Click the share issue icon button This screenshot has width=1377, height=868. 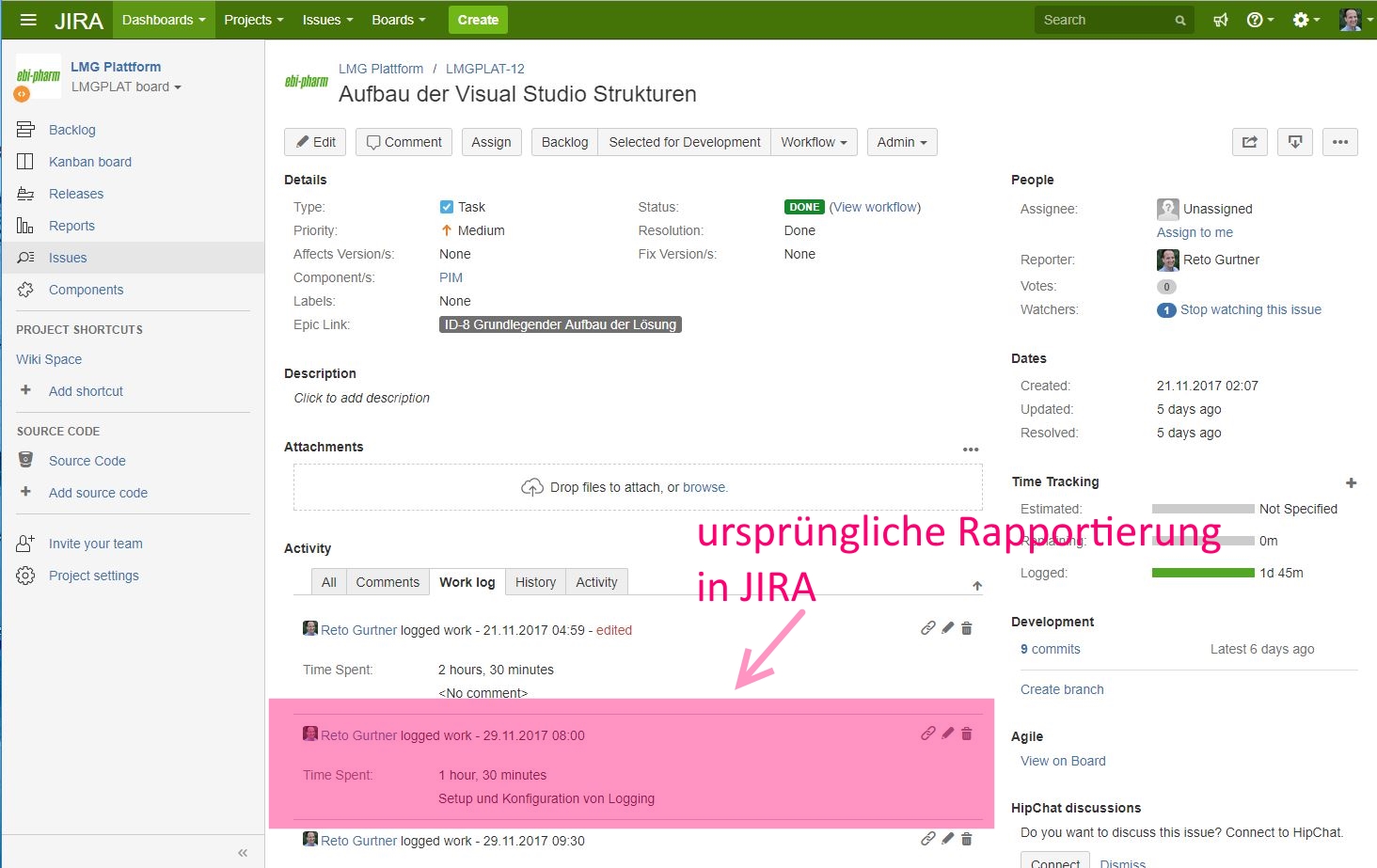(1250, 142)
